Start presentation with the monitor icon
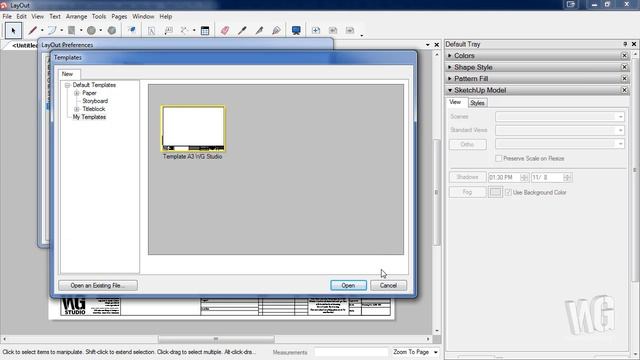 coord(296,31)
